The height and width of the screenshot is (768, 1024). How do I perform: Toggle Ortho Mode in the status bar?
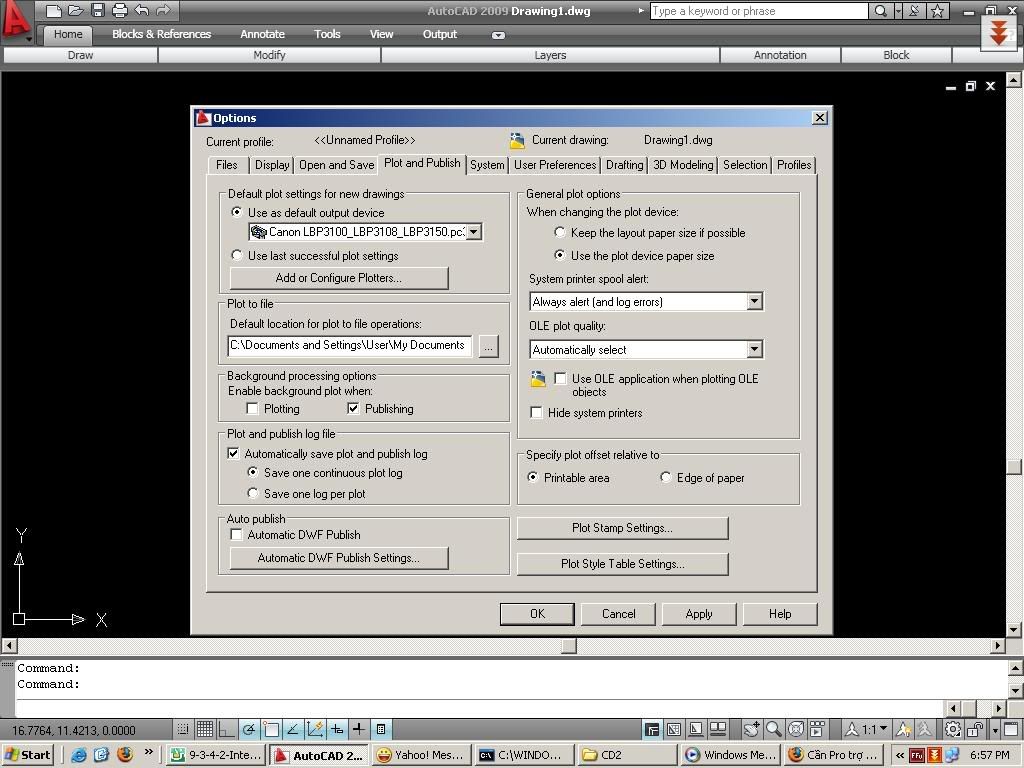(x=226, y=729)
